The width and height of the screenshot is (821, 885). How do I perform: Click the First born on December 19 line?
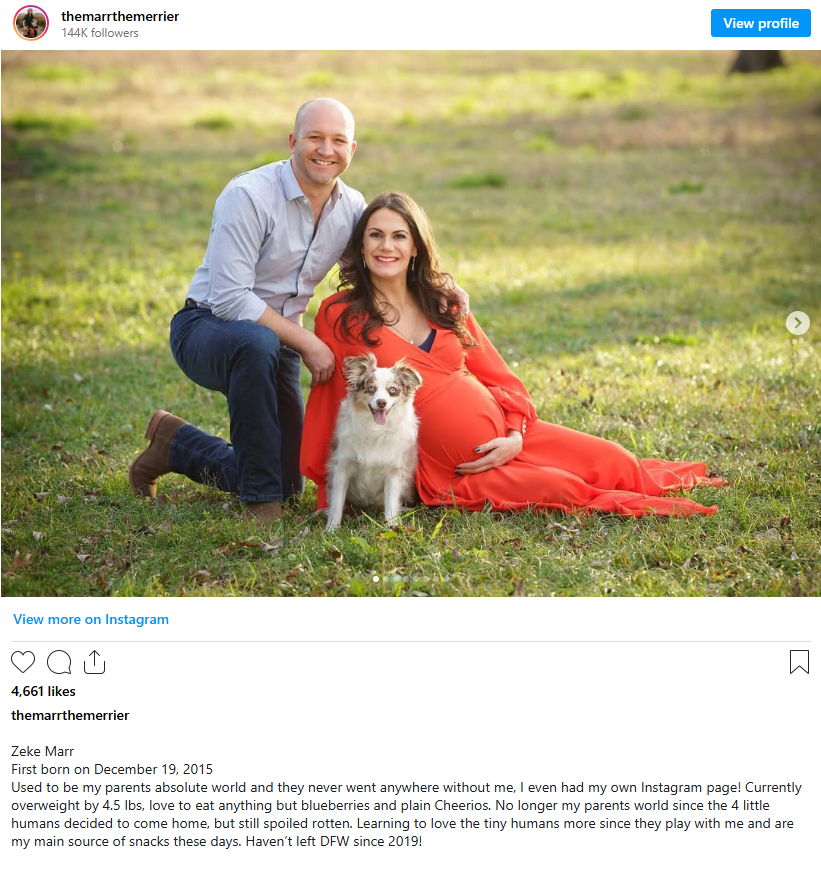[x=112, y=769]
